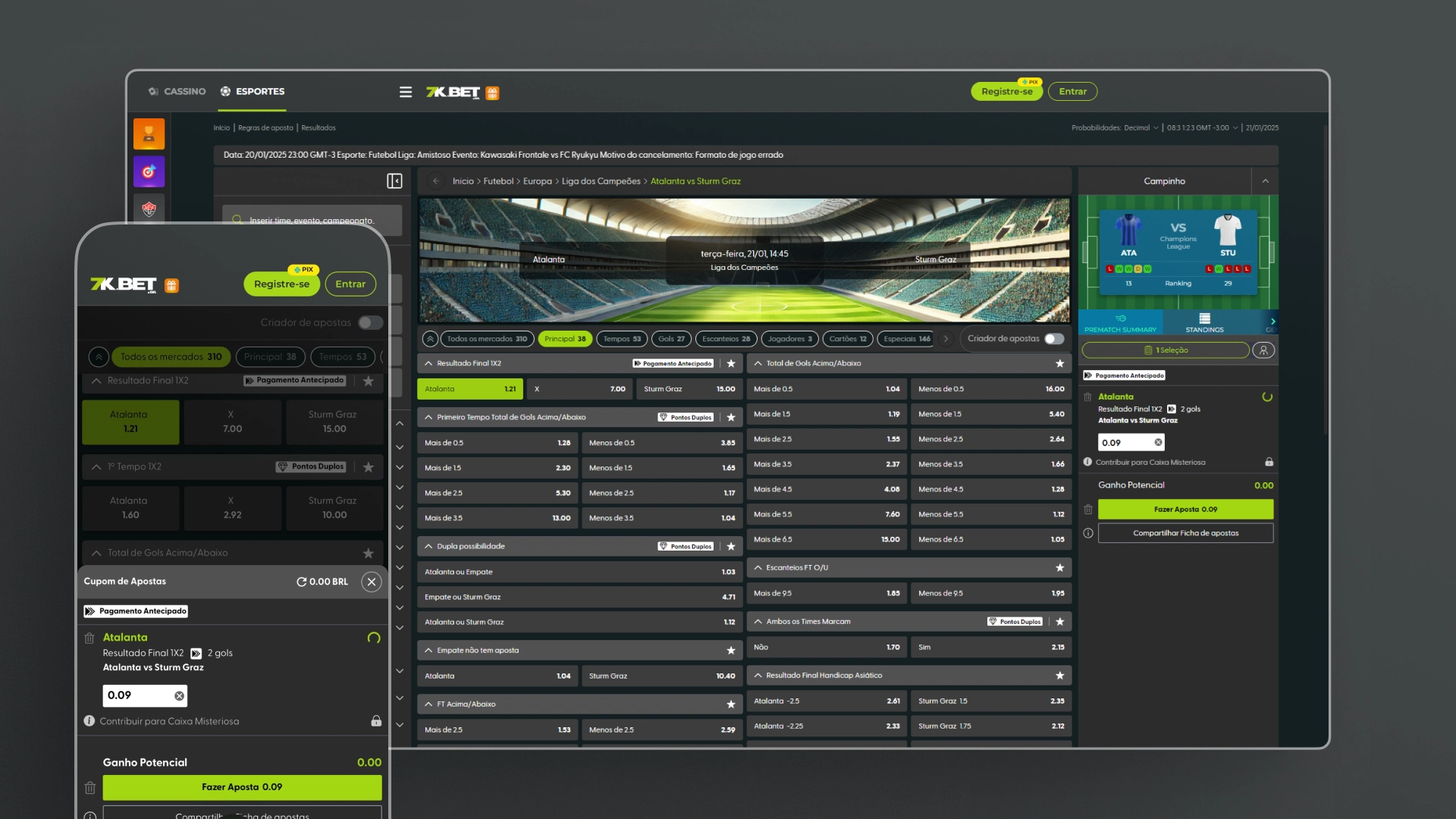Collapse Resultado Final 1X2 desktop market
Image resolution: width=1456 pixels, height=819 pixels.
point(428,363)
